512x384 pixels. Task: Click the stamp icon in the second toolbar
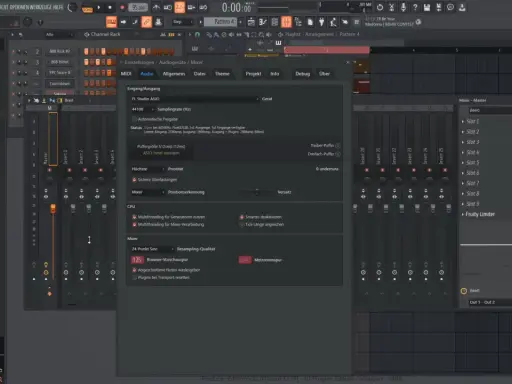pos(158,22)
